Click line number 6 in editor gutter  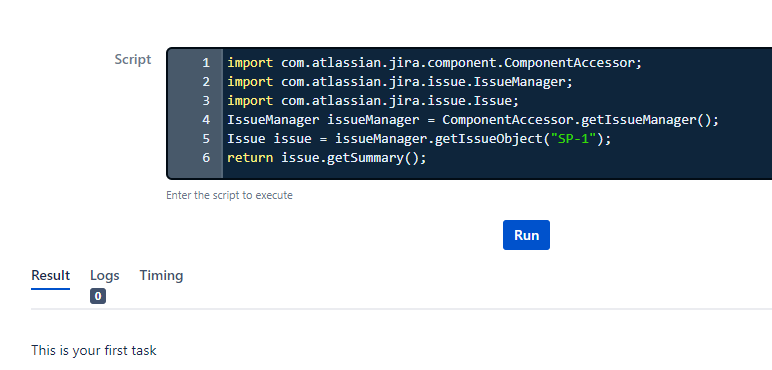pyautogui.click(x=206, y=157)
